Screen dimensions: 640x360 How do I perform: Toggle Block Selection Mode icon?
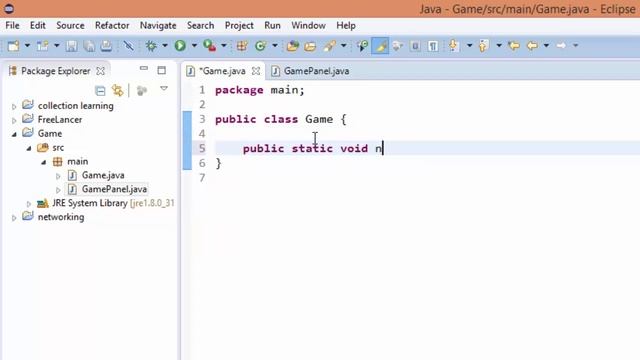(x=415, y=46)
